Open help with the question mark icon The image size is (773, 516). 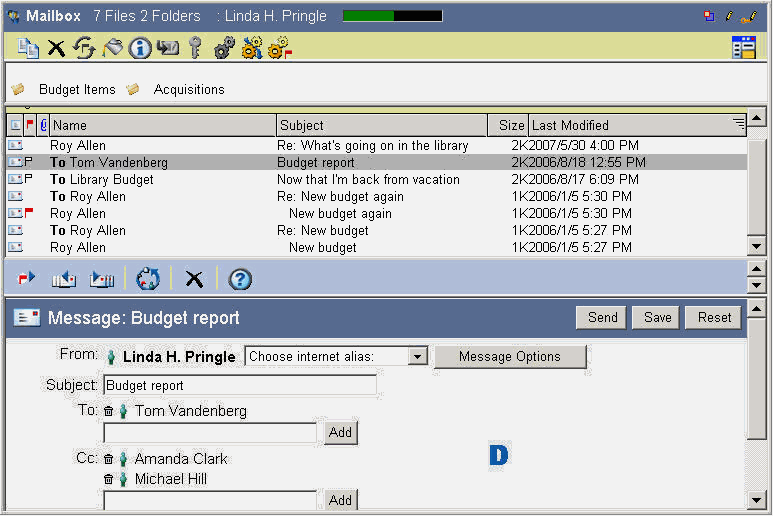(x=240, y=279)
